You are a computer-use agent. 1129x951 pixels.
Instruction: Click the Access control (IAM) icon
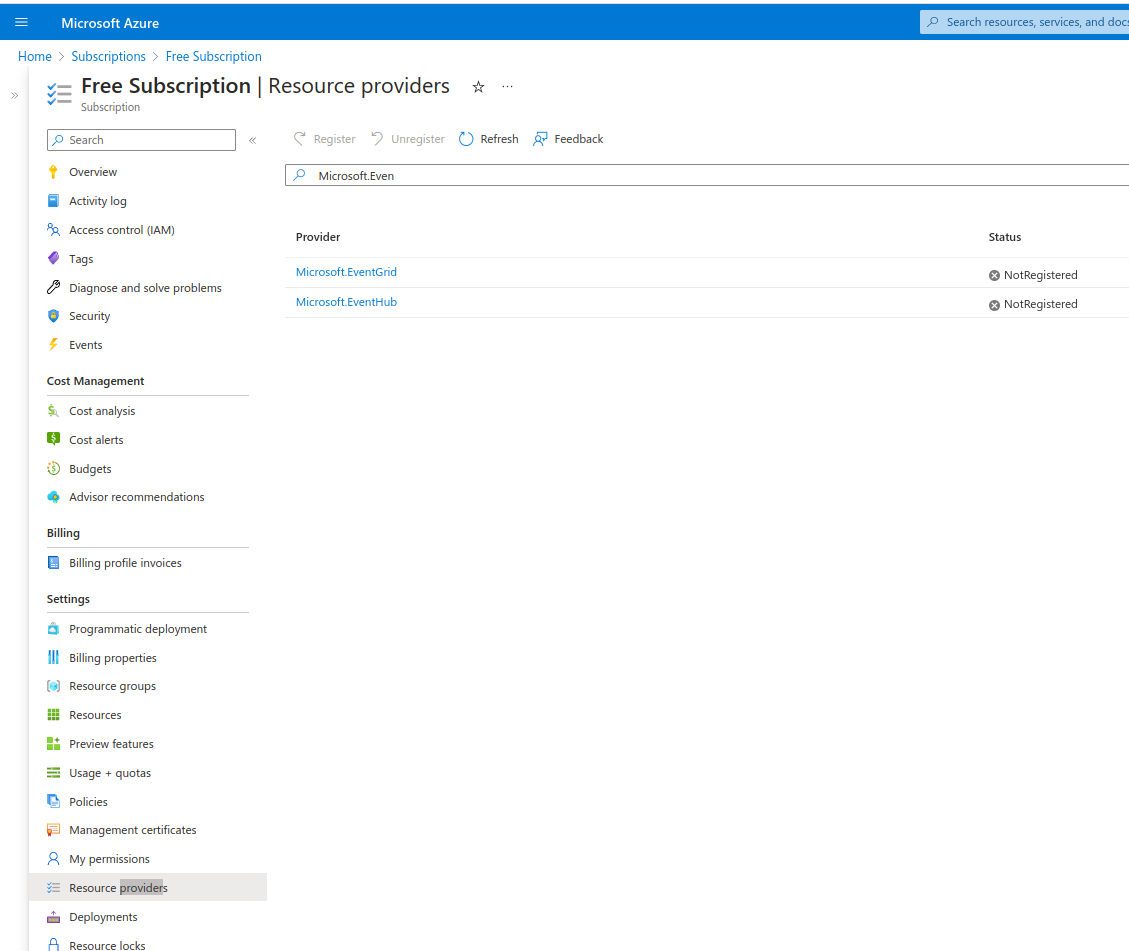point(53,230)
